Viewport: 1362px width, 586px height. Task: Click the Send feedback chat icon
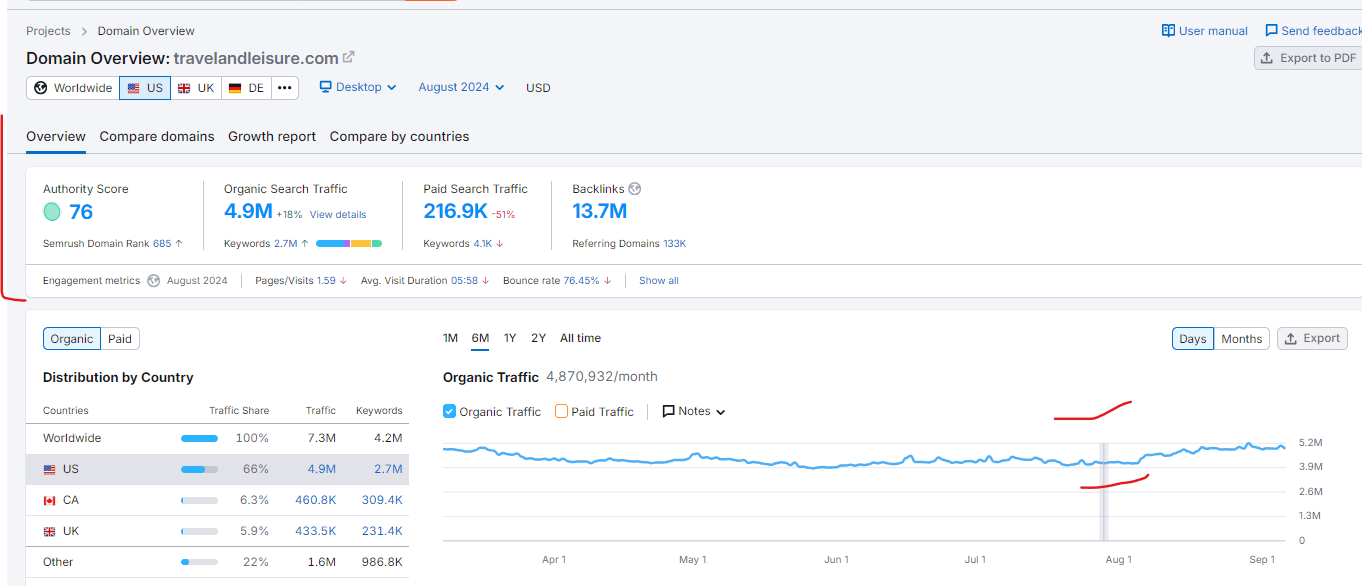1271,31
